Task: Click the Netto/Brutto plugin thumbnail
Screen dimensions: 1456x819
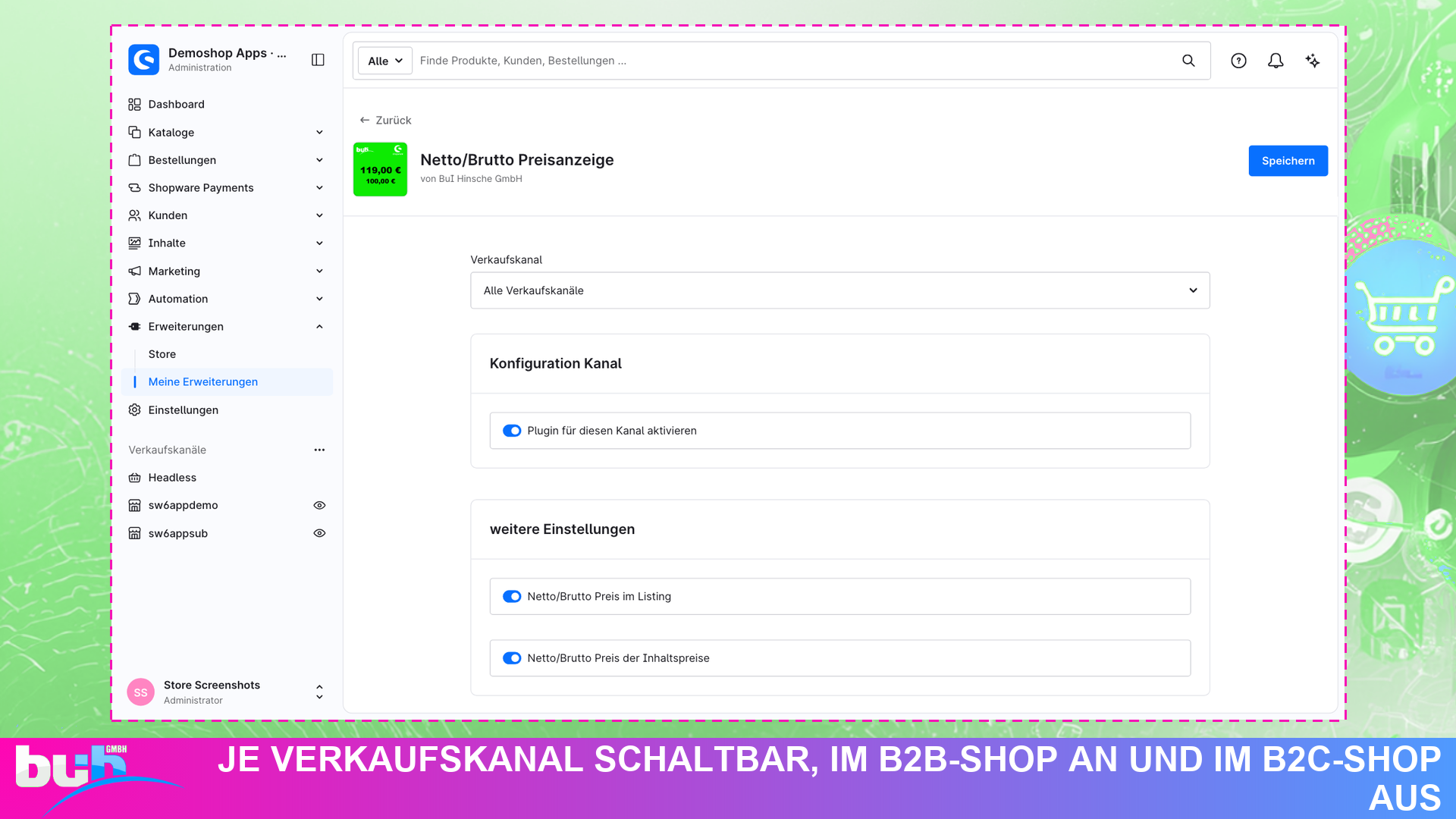Action: point(380,169)
